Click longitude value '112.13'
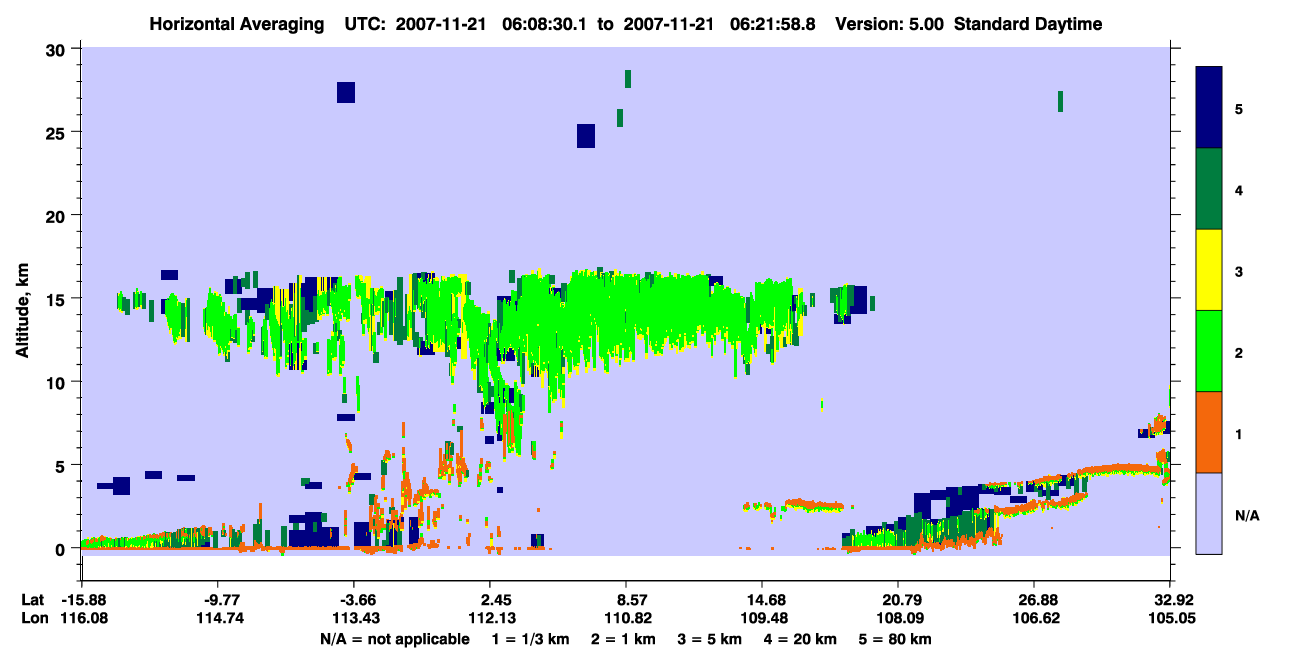Image resolution: width=1300 pixels, height=667 pixels. tap(490, 618)
